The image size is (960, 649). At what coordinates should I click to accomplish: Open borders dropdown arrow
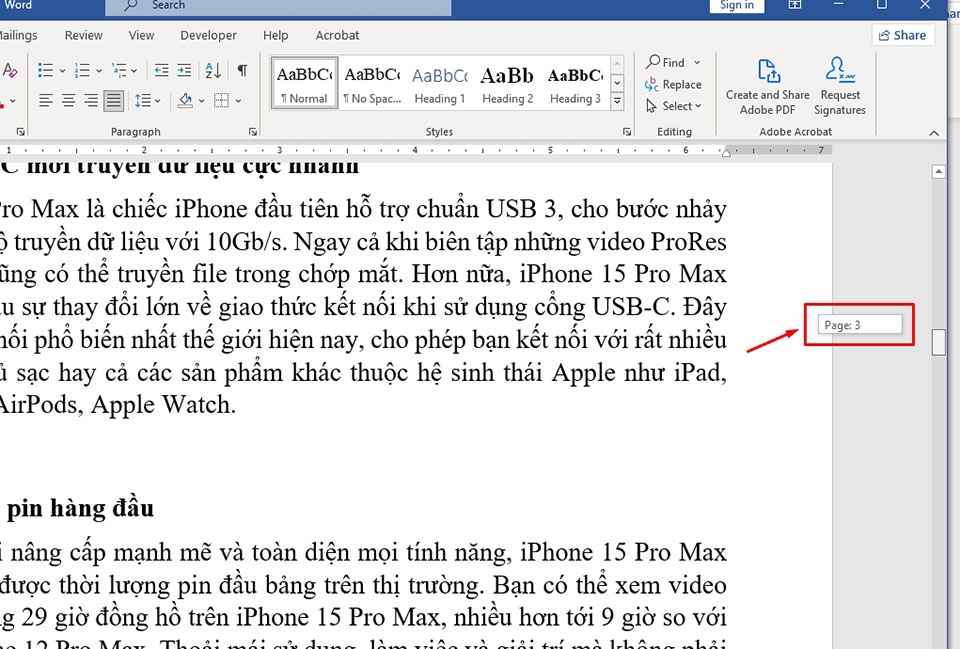tap(238, 101)
